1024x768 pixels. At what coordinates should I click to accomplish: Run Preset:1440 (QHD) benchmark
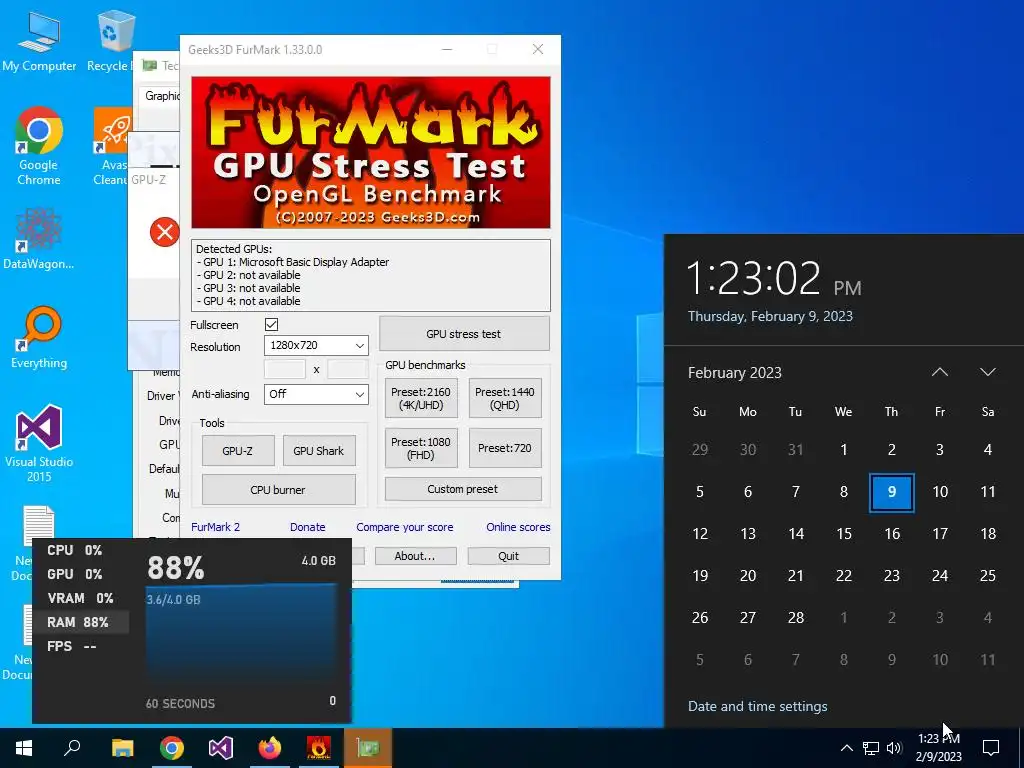(x=505, y=398)
